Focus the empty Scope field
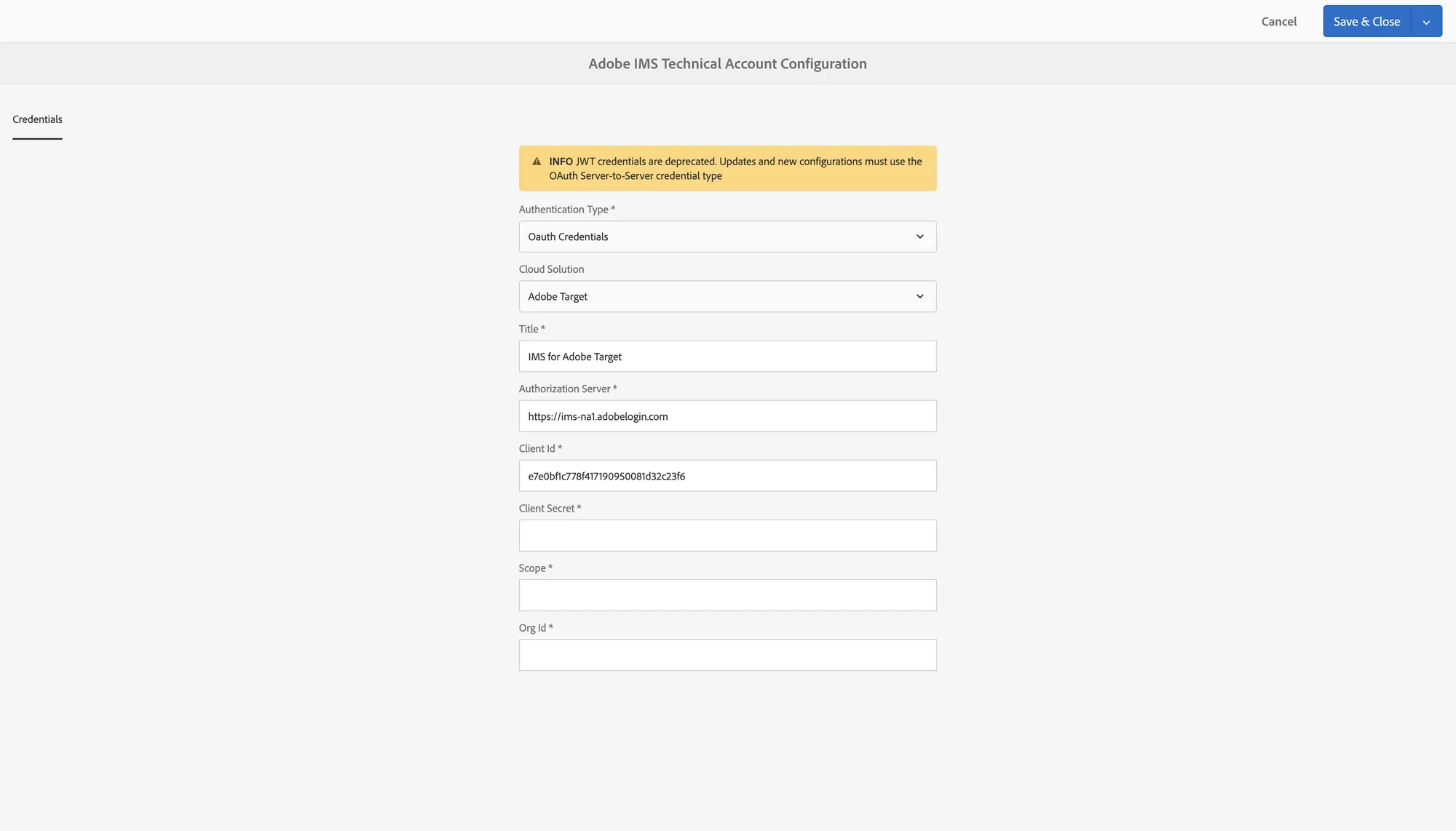 [727, 595]
